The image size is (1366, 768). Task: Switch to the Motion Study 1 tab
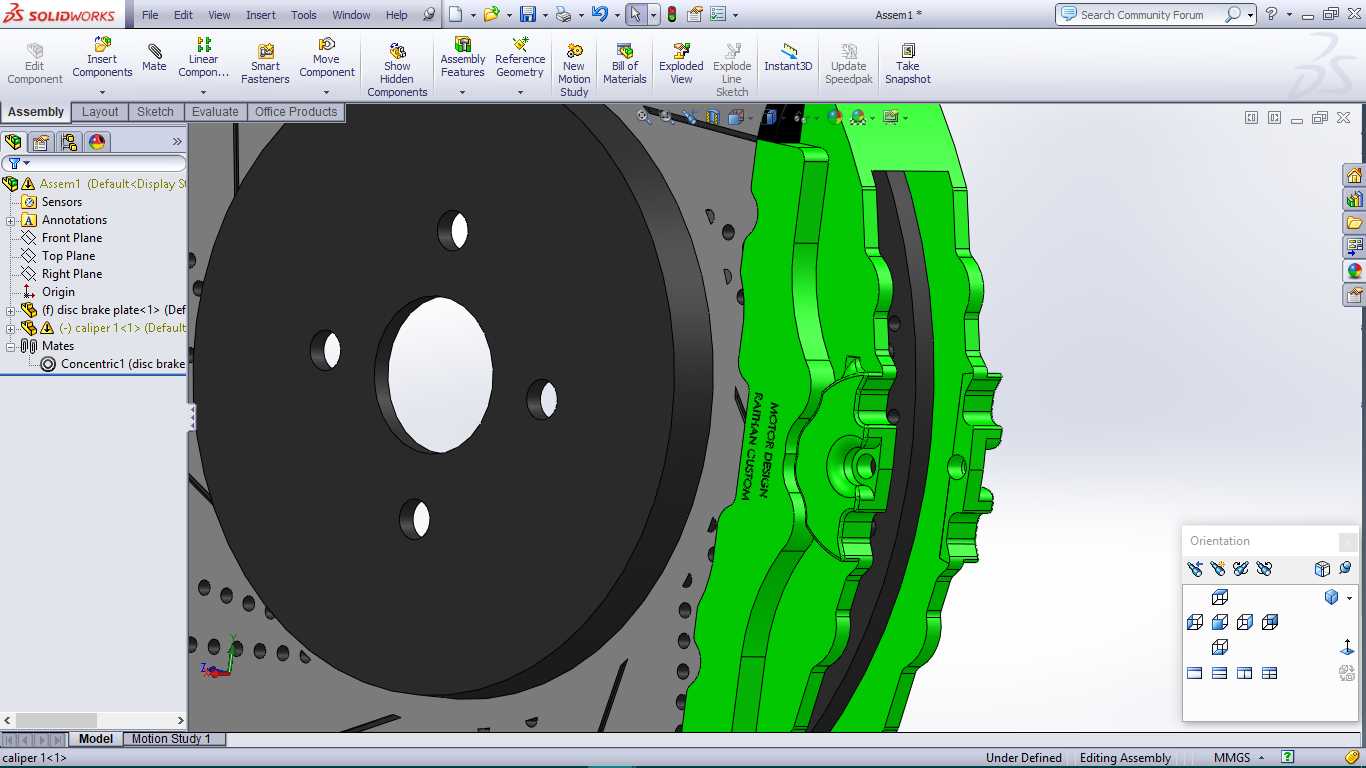pos(171,739)
